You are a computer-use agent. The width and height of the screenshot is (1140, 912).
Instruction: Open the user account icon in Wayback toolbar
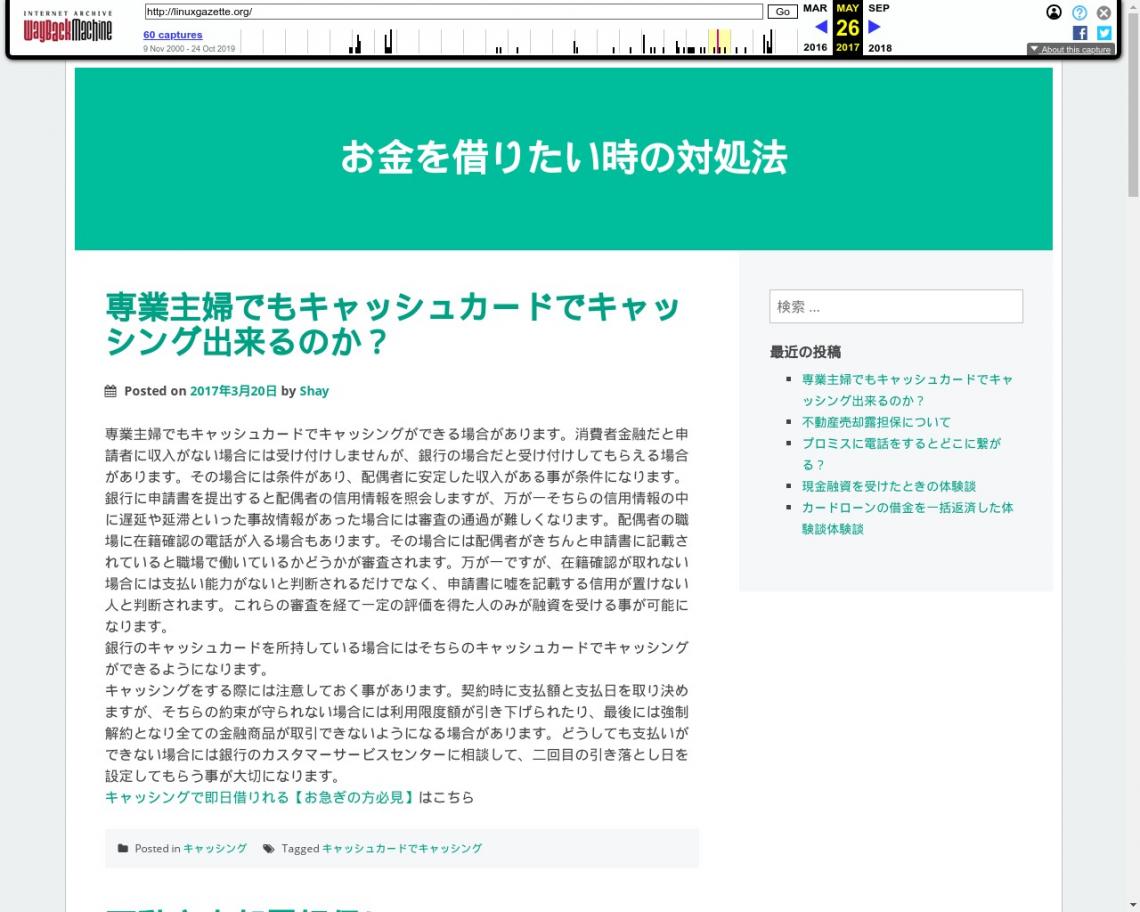(x=1053, y=12)
